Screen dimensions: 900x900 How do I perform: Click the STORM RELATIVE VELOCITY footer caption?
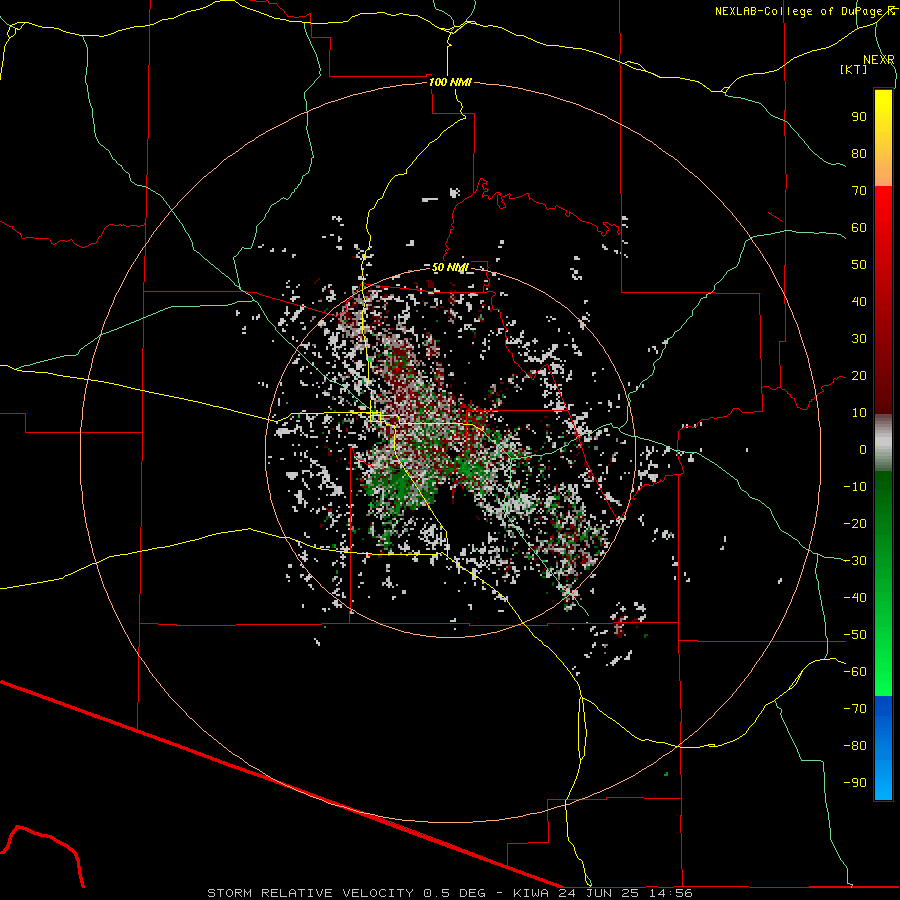pos(450,893)
